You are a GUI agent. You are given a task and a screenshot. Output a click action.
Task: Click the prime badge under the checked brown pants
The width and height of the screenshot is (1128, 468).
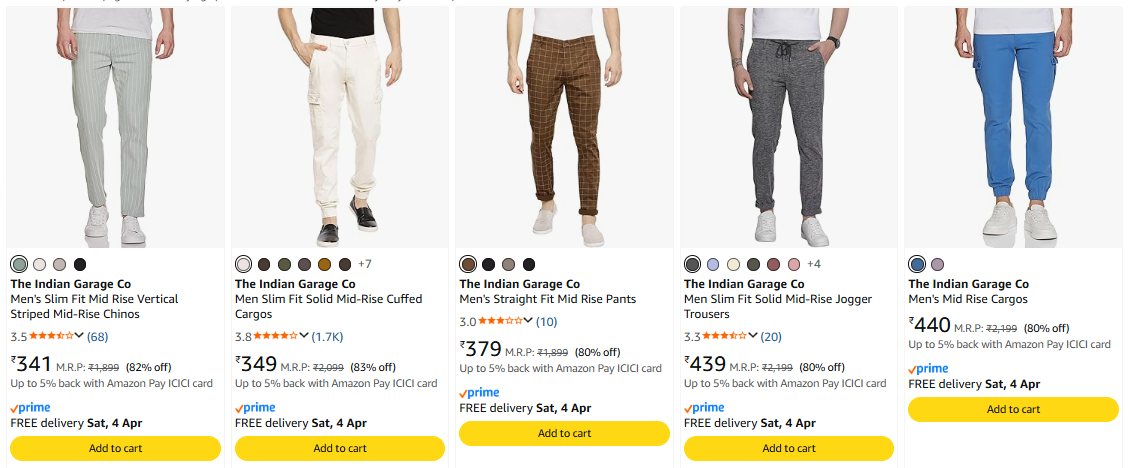click(x=480, y=393)
